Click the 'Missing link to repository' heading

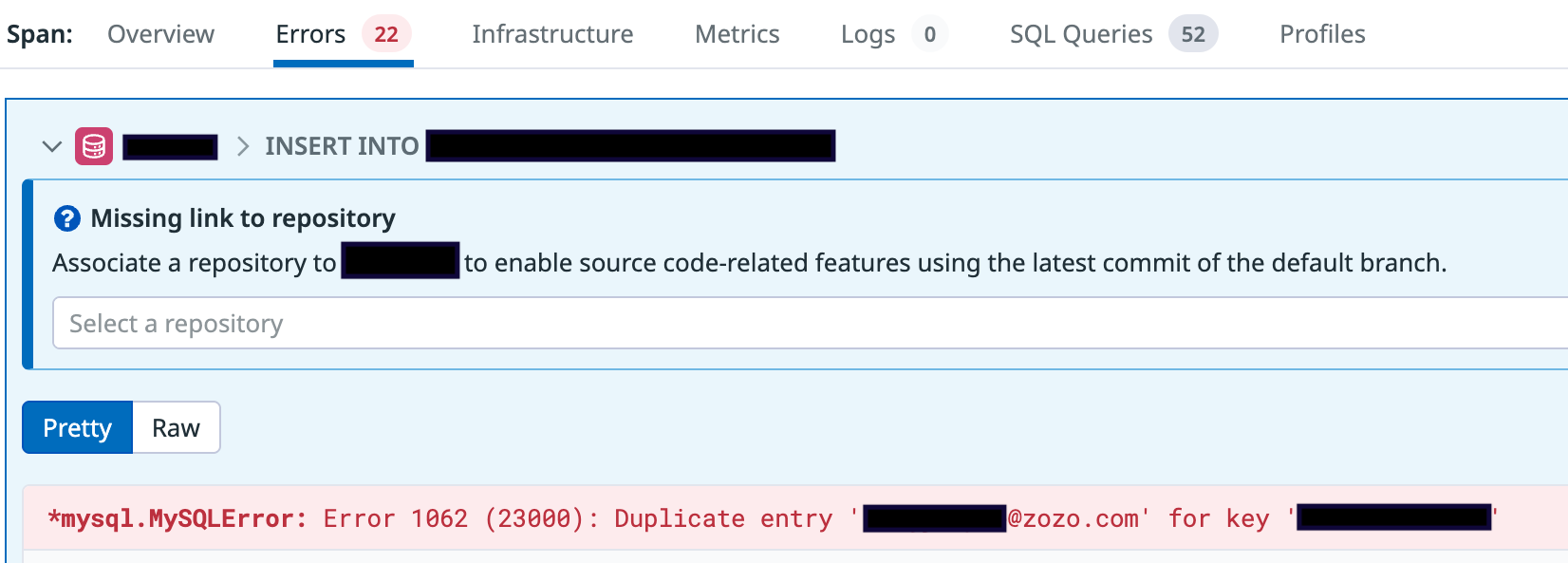click(243, 218)
